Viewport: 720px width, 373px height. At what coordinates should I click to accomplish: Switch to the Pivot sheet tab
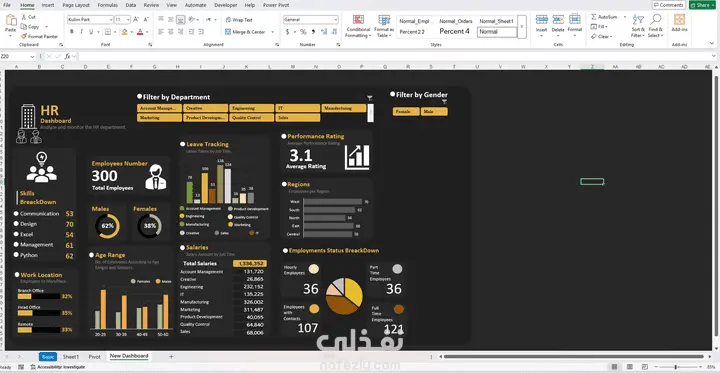click(x=94, y=356)
